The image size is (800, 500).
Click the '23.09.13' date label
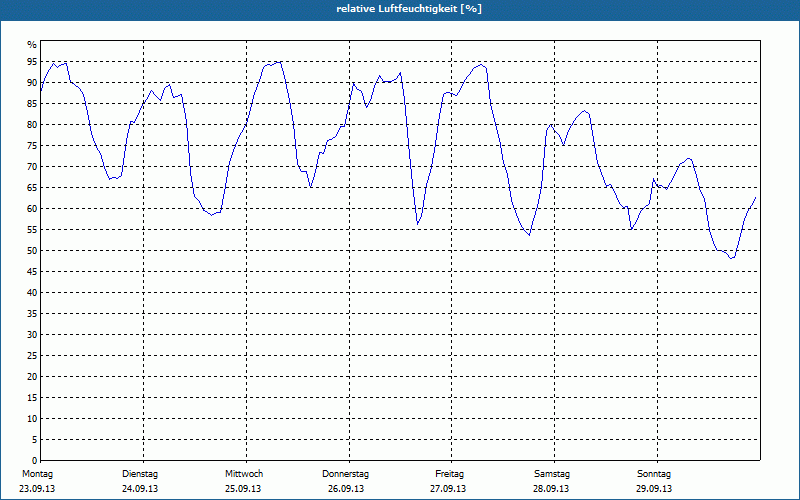tap(37, 489)
